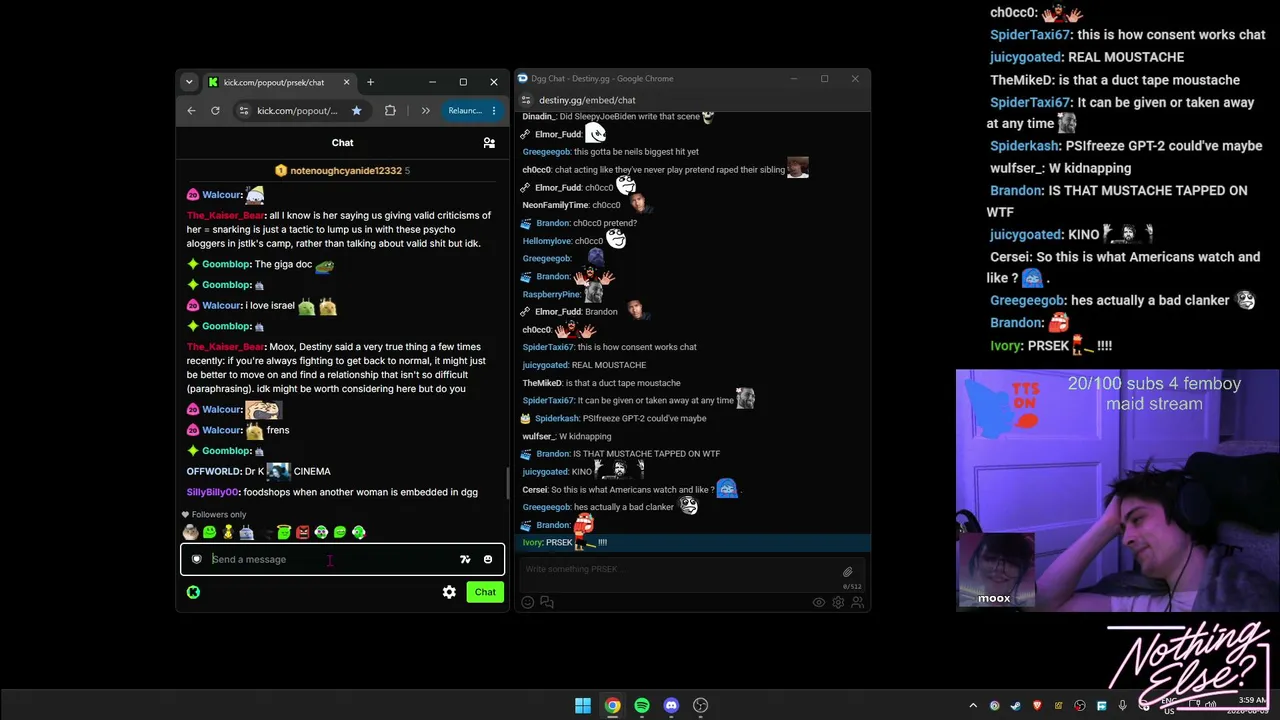This screenshot has height=720, width=1280.
Task: Toggle chat focus eye icon in Destiny.gg
Action: tap(819, 602)
